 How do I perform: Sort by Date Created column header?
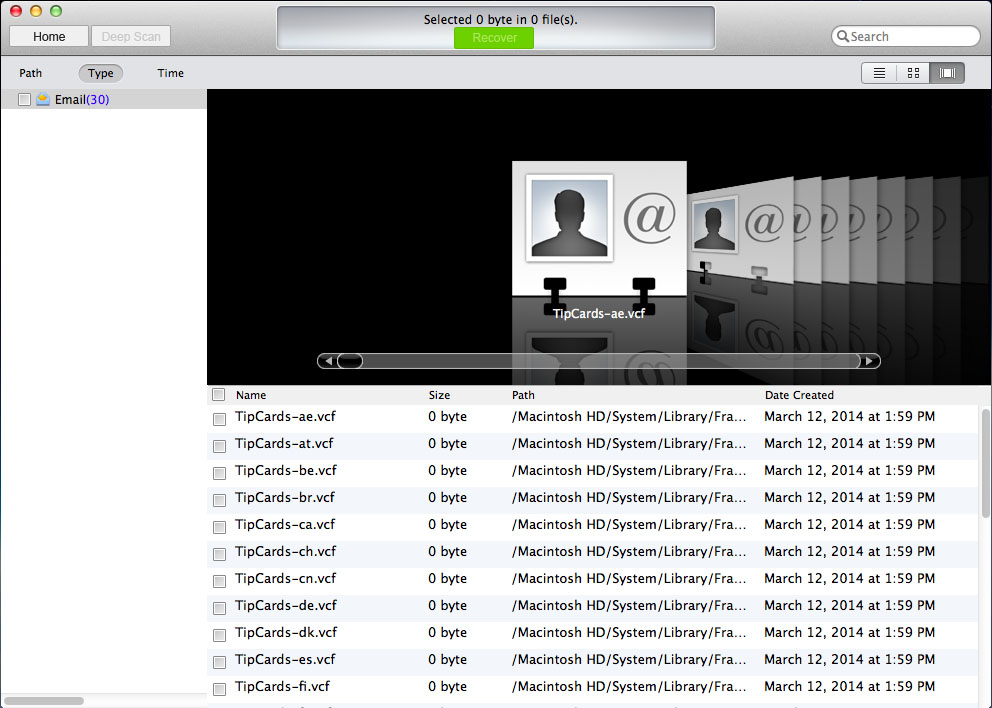click(799, 395)
